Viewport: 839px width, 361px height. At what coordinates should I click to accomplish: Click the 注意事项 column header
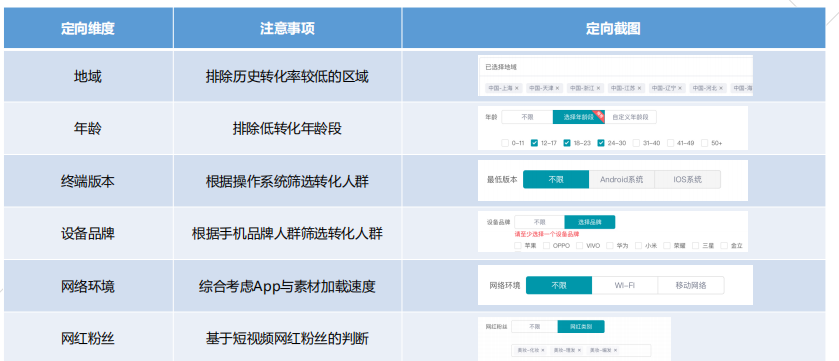287,28
